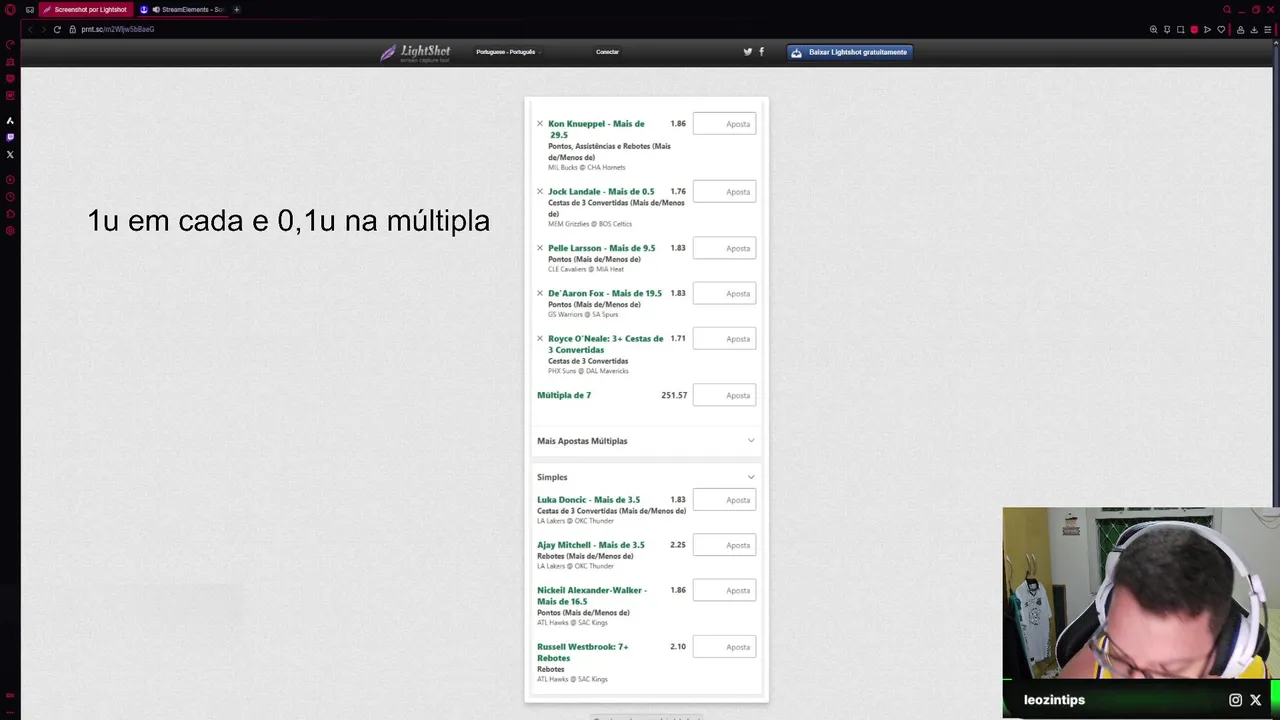1280x720 pixels.
Task: Remove the Jock Landale selection
Action: [540, 192]
